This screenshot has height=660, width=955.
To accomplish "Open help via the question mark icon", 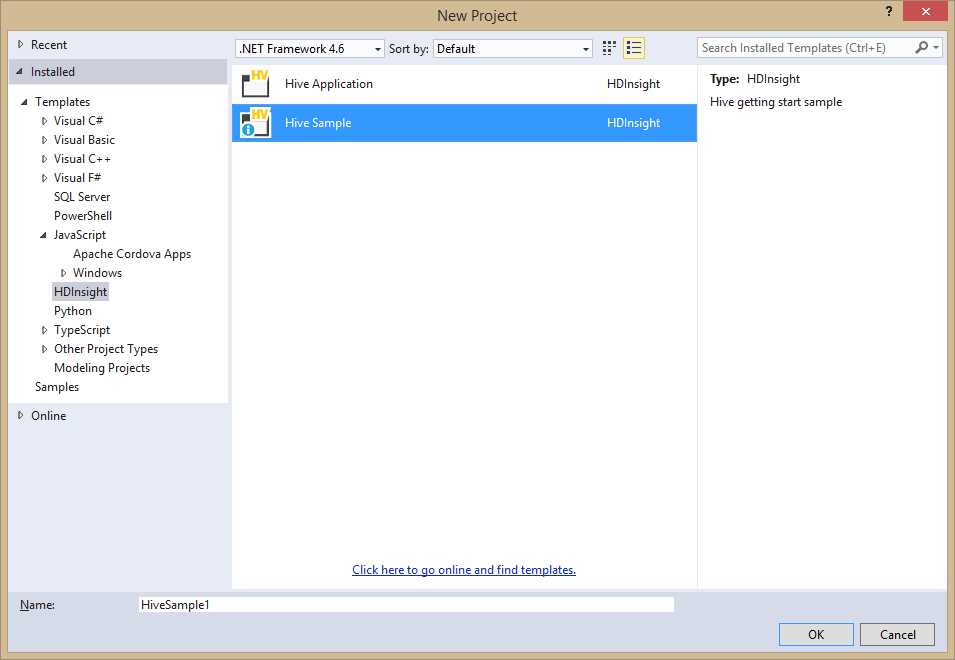I will (889, 12).
